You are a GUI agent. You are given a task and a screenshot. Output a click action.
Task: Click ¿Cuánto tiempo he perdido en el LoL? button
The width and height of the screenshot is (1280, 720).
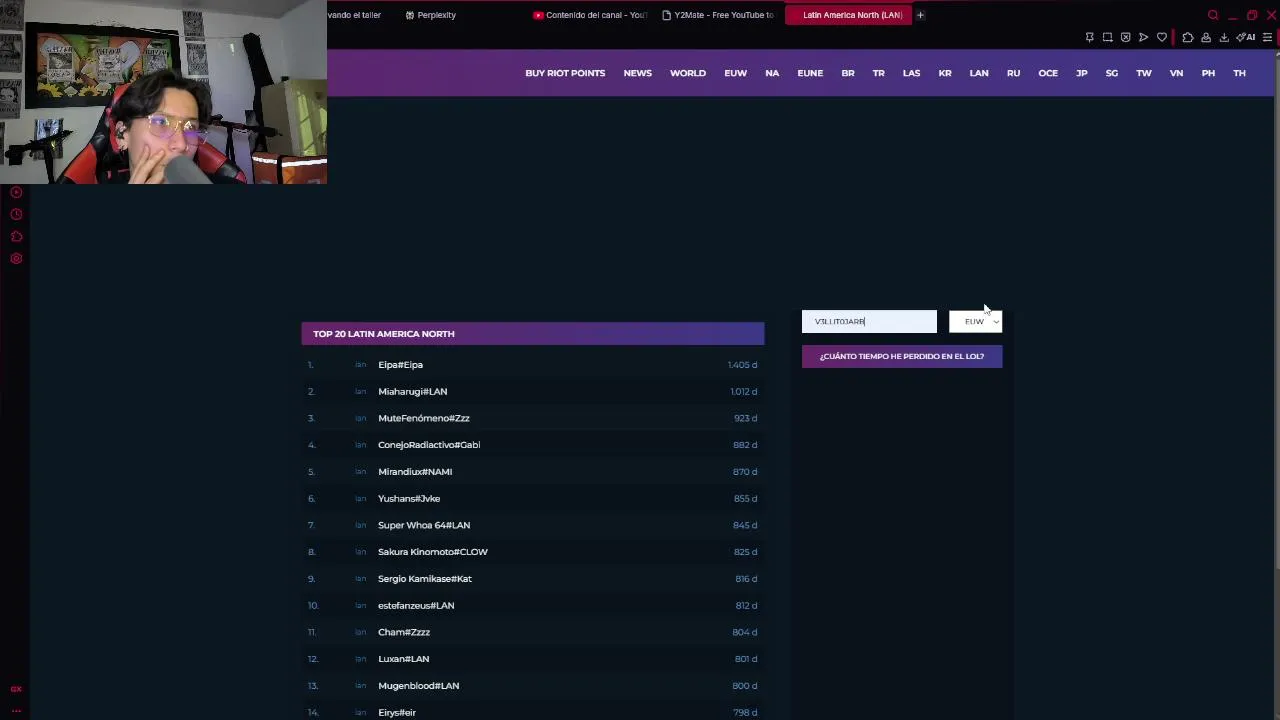coord(902,356)
